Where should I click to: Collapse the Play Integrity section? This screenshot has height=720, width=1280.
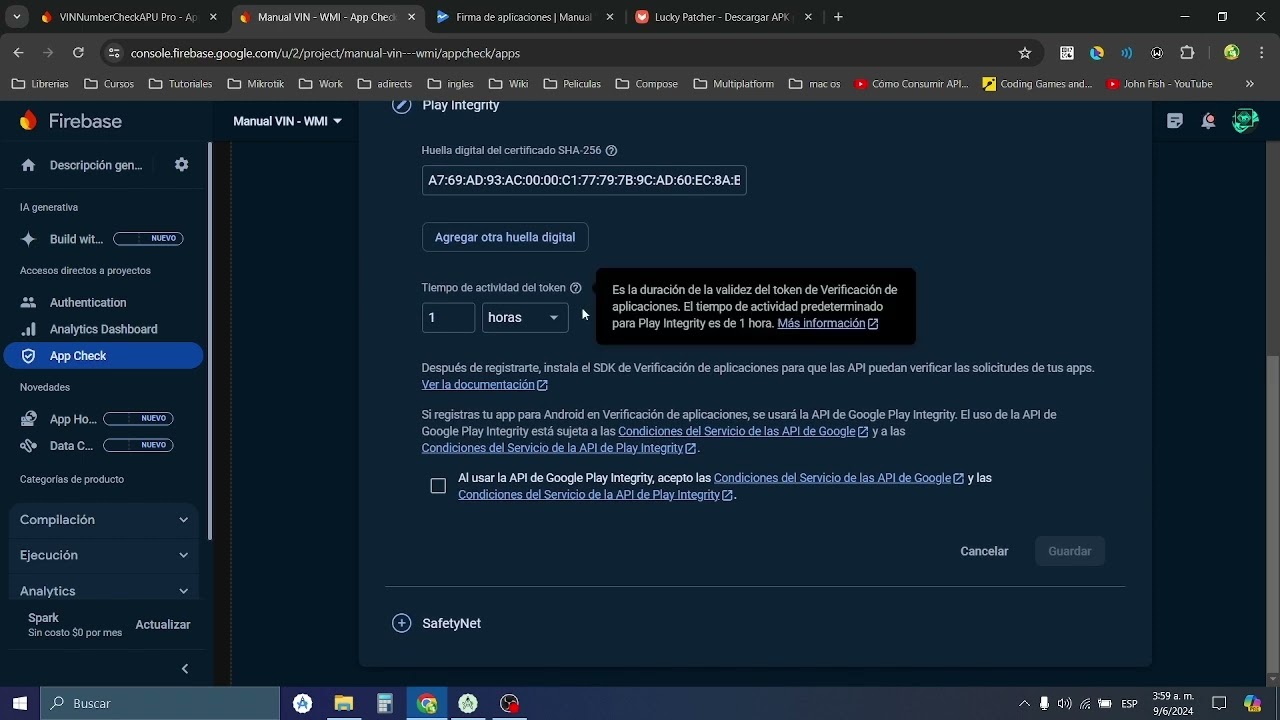click(x=402, y=105)
